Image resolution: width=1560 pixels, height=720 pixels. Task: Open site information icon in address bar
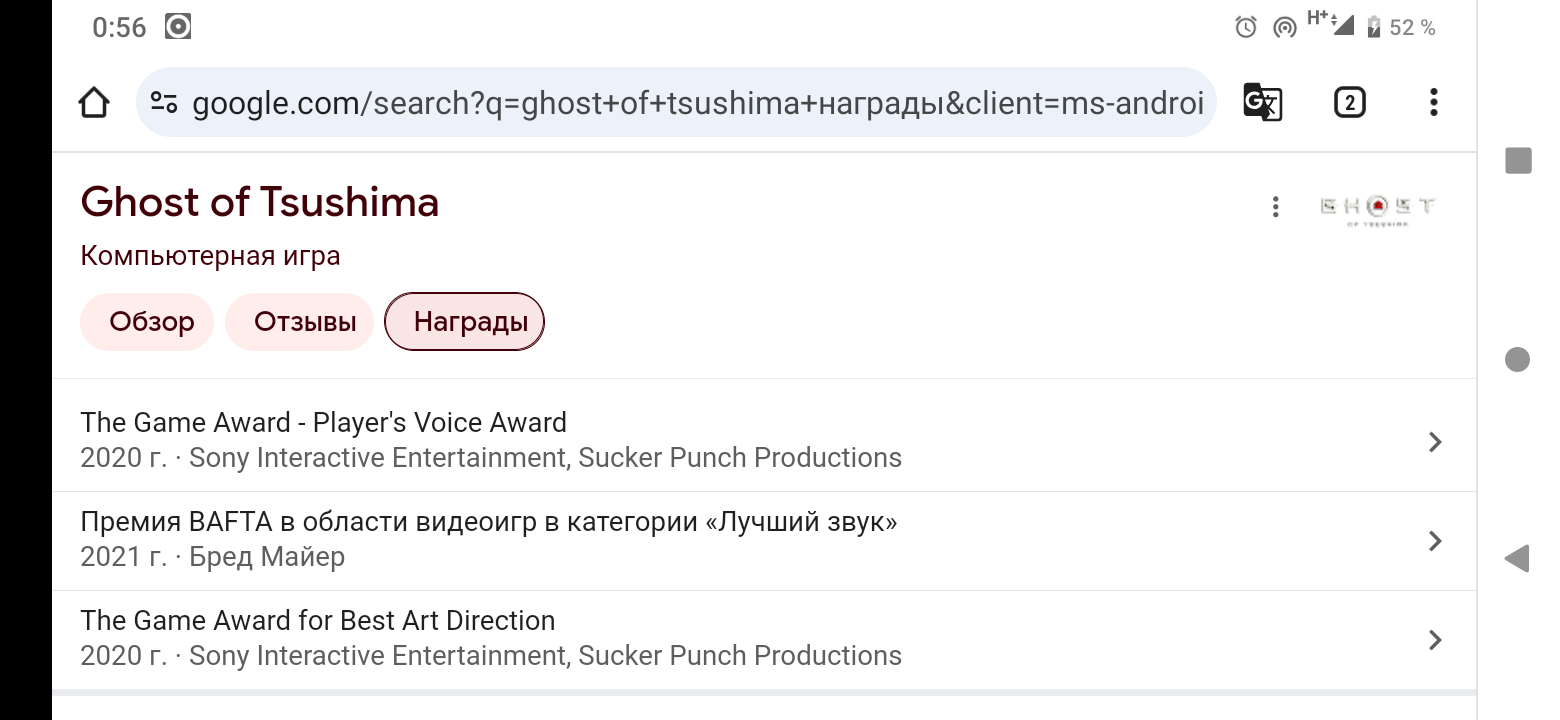tap(164, 102)
